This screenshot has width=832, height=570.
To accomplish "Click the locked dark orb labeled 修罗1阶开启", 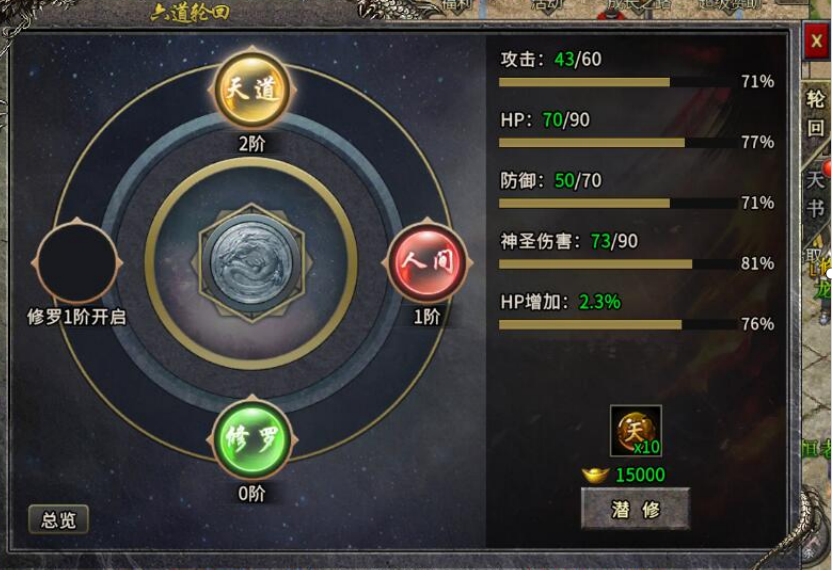I will click(77, 262).
